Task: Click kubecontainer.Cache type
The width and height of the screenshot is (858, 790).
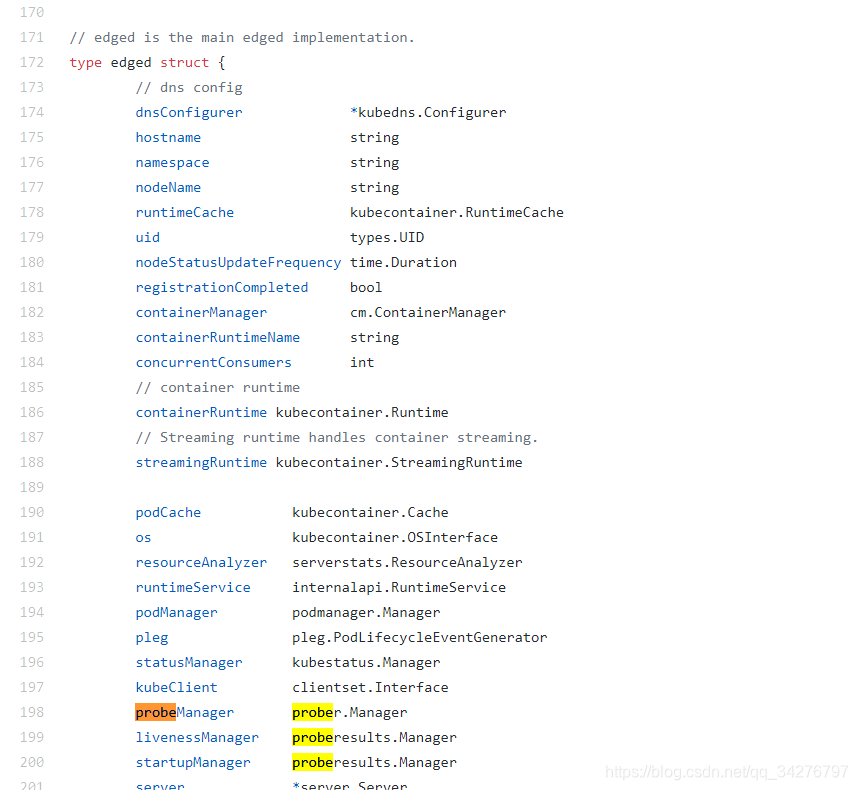Action: (370, 513)
